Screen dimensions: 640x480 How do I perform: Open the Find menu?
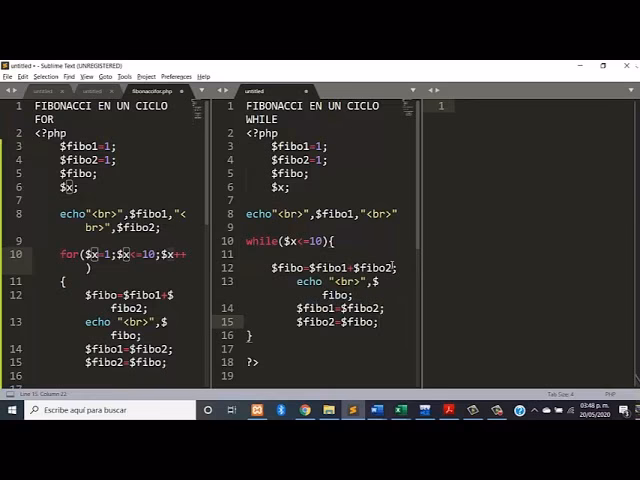click(69, 77)
